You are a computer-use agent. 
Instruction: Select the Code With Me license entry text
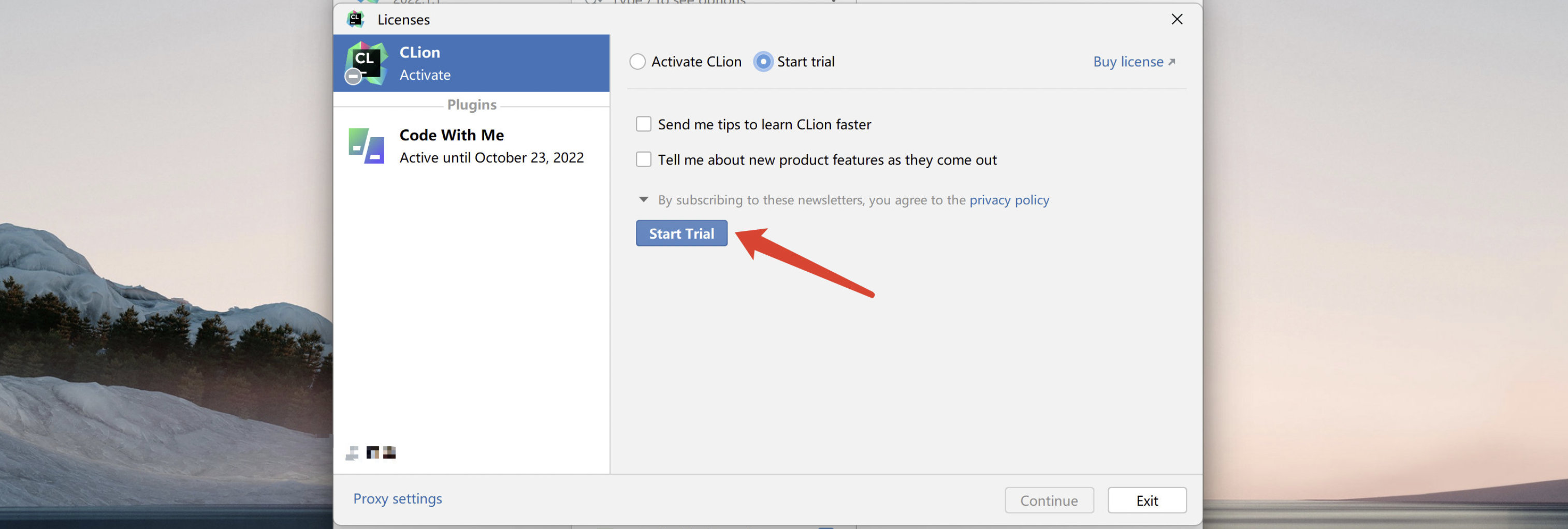[x=490, y=146]
